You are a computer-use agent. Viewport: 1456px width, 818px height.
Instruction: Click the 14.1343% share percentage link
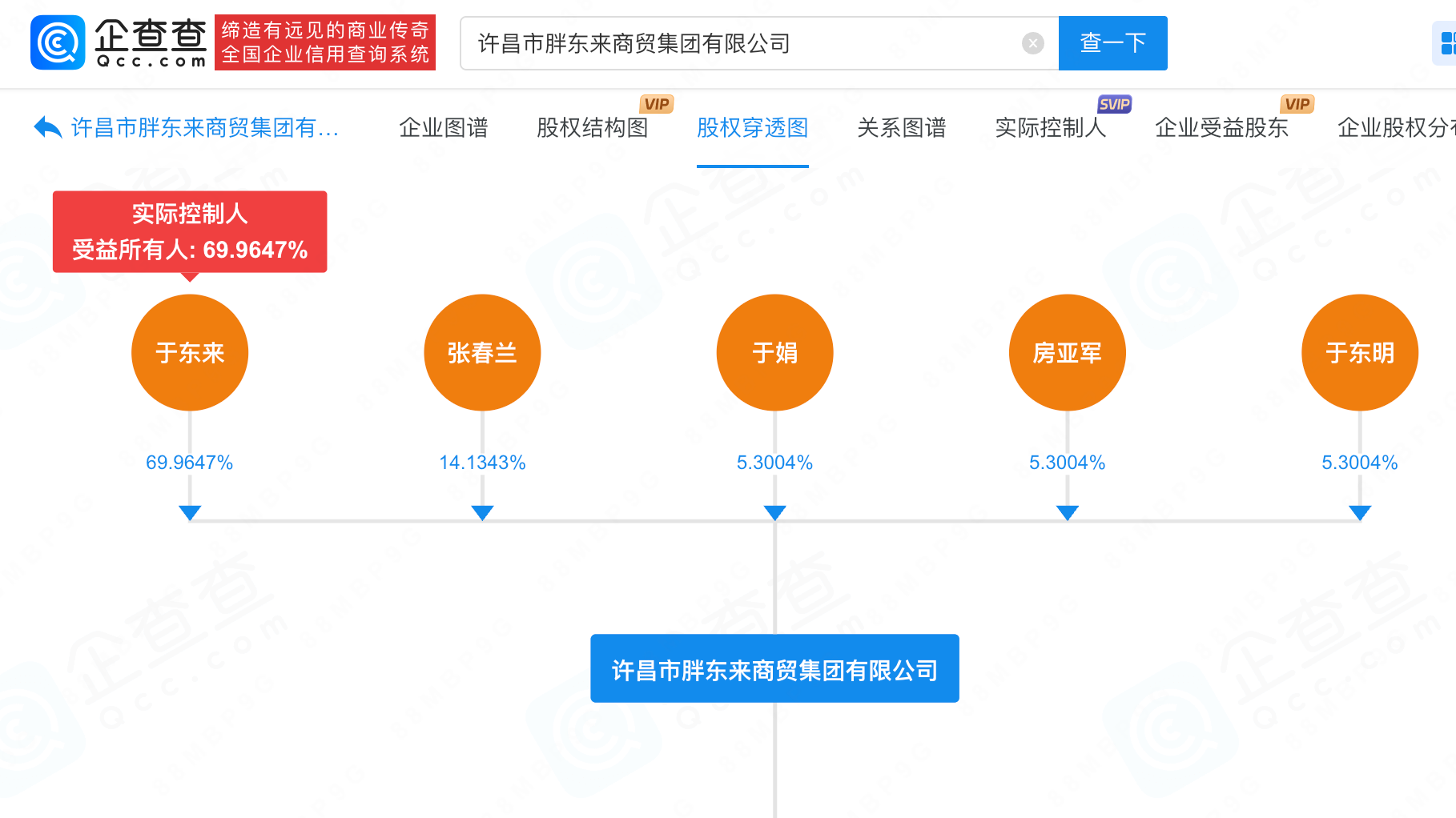point(482,463)
